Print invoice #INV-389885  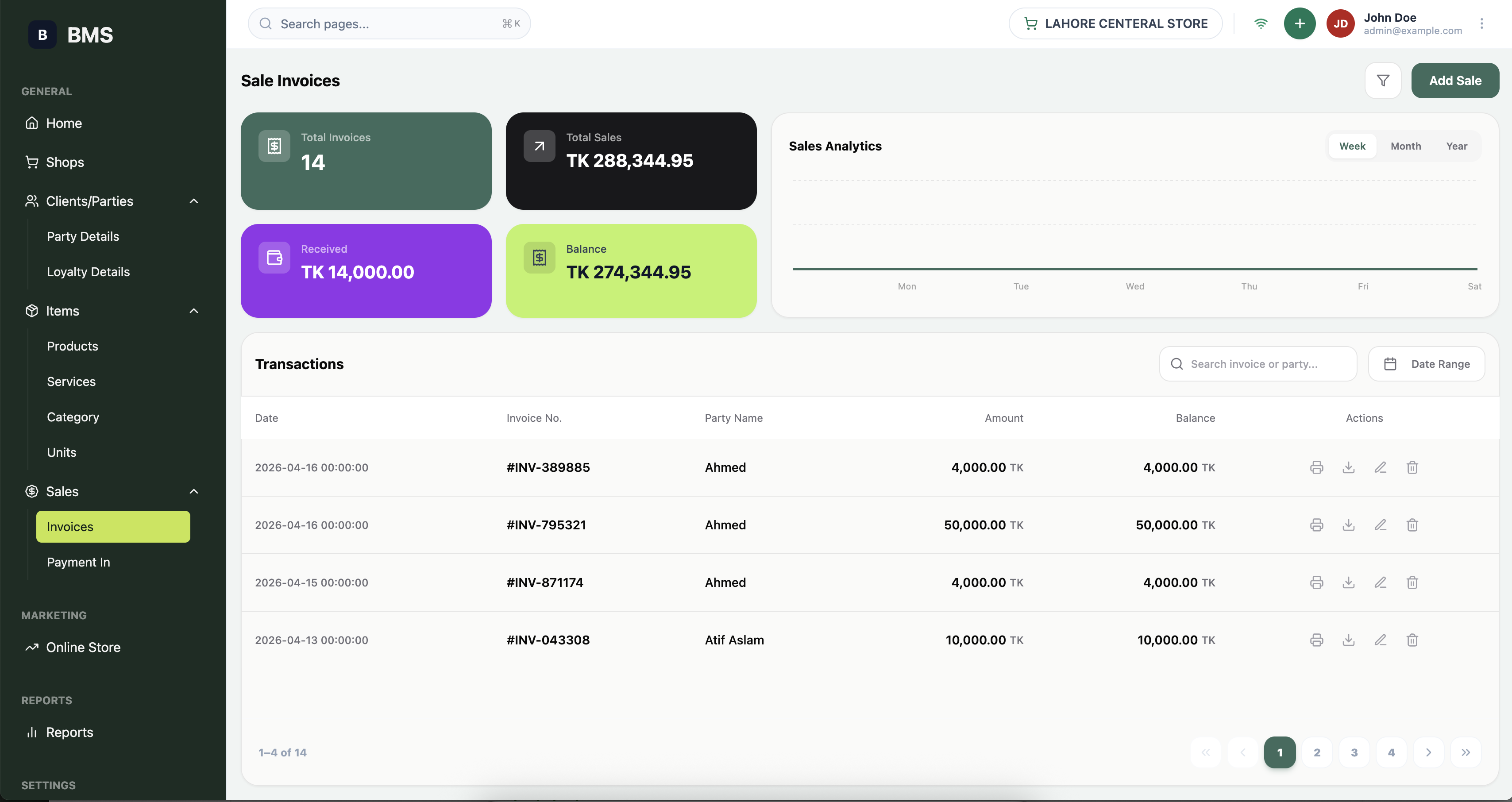1316,467
